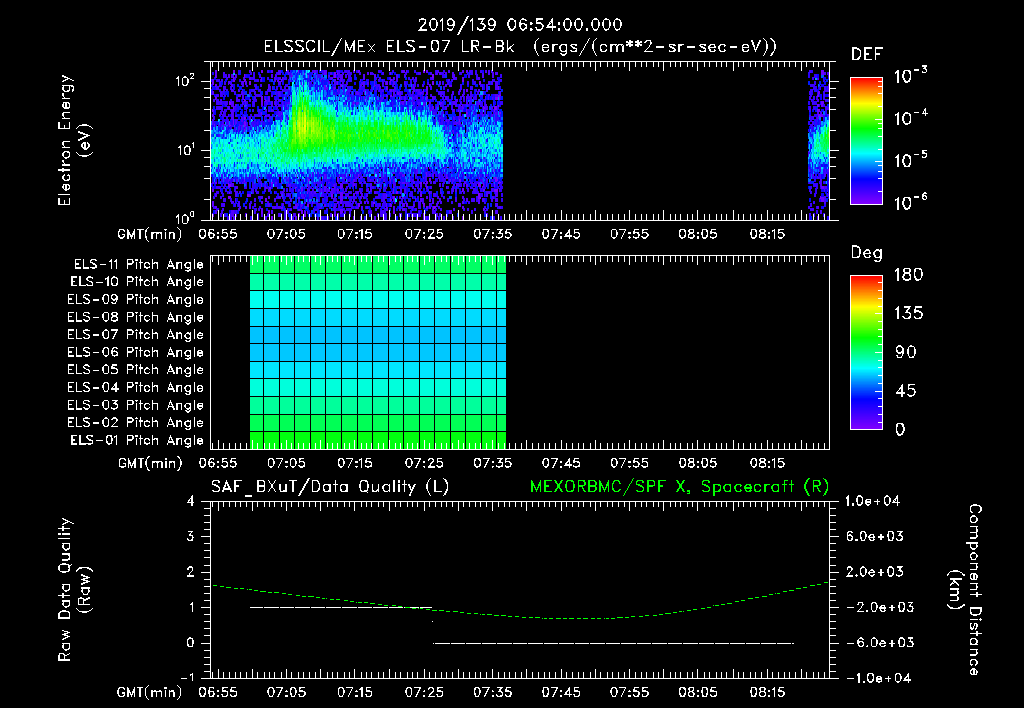Click the ELS-08 Pitch Angle row label
This screenshot has width=1024, height=708.
pos(136,317)
